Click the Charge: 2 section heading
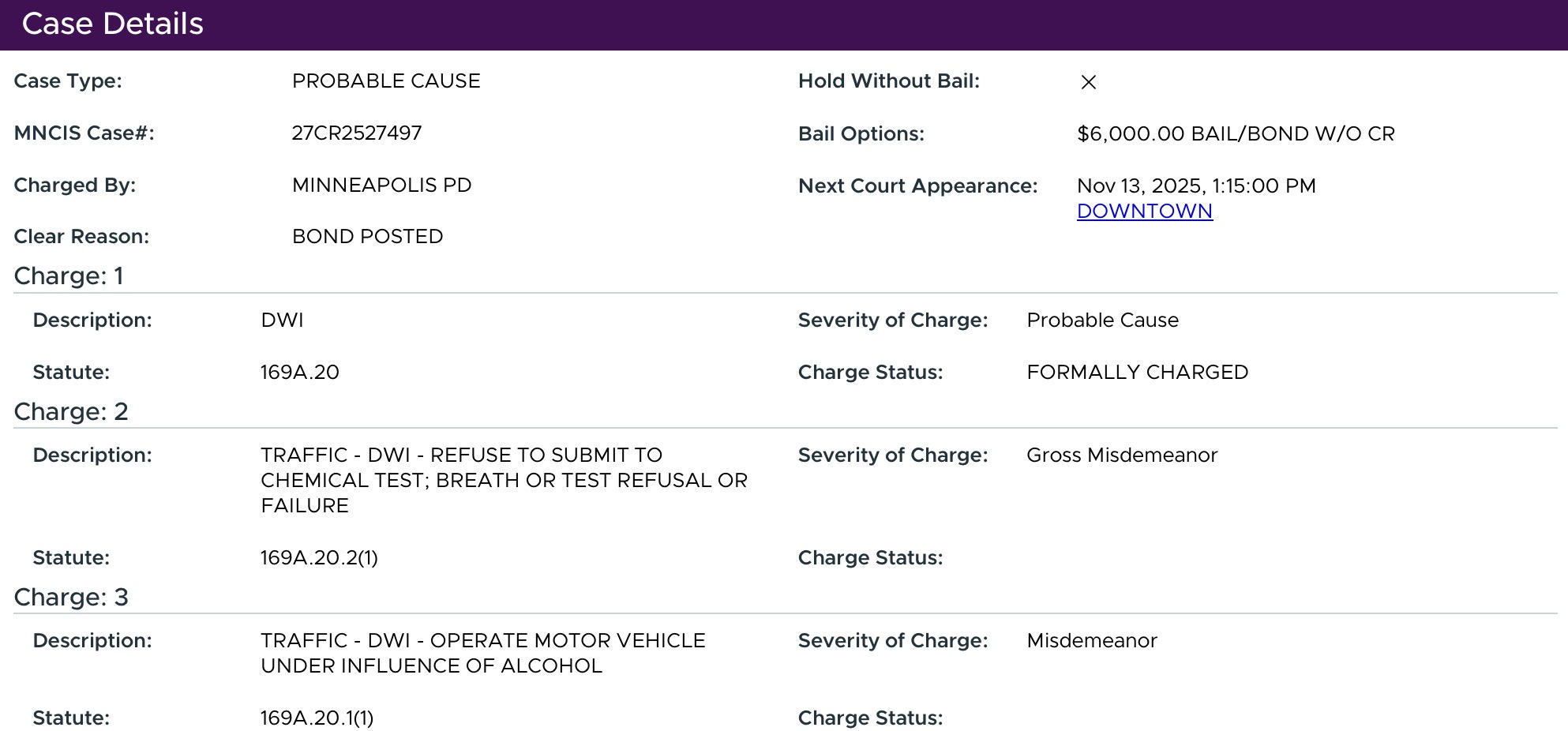Screen dimensions: 1568x731 [71, 412]
